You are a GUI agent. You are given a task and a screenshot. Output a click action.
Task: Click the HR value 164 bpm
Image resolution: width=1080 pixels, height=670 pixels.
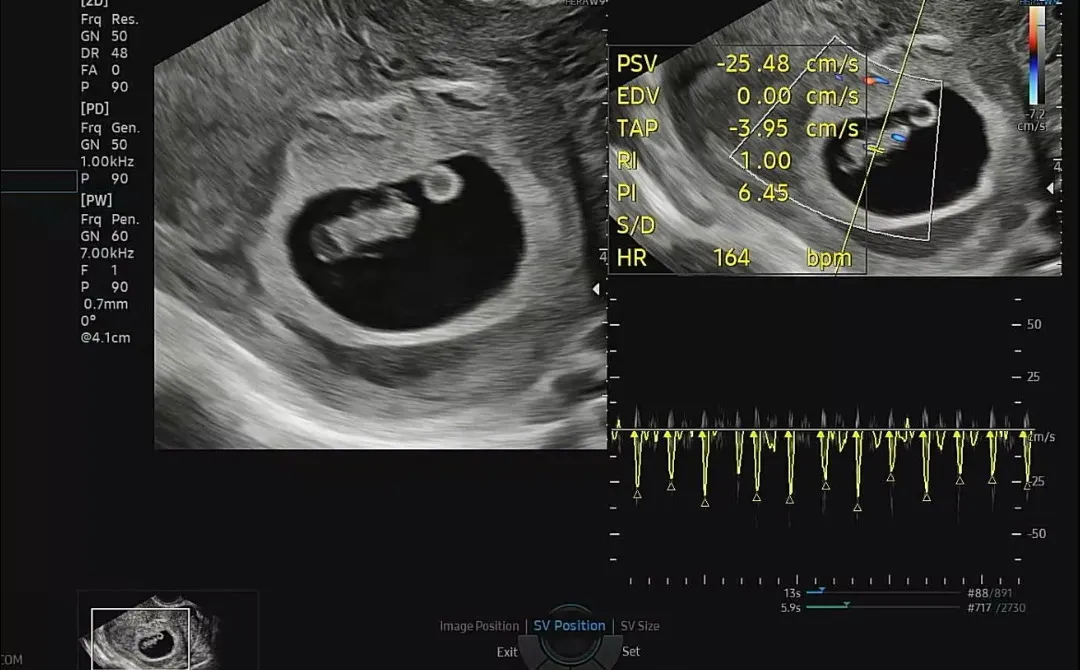point(782,258)
